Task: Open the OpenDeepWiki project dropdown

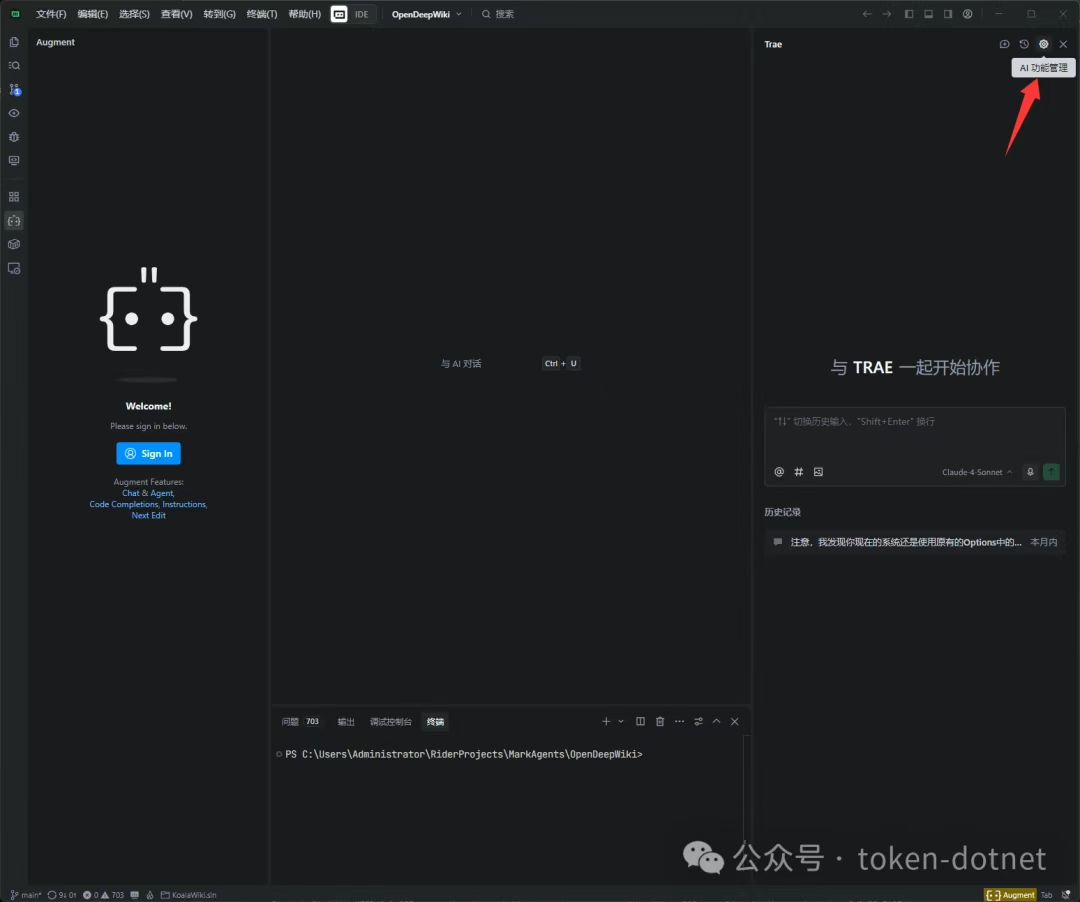Action: pyautogui.click(x=426, y=14)
